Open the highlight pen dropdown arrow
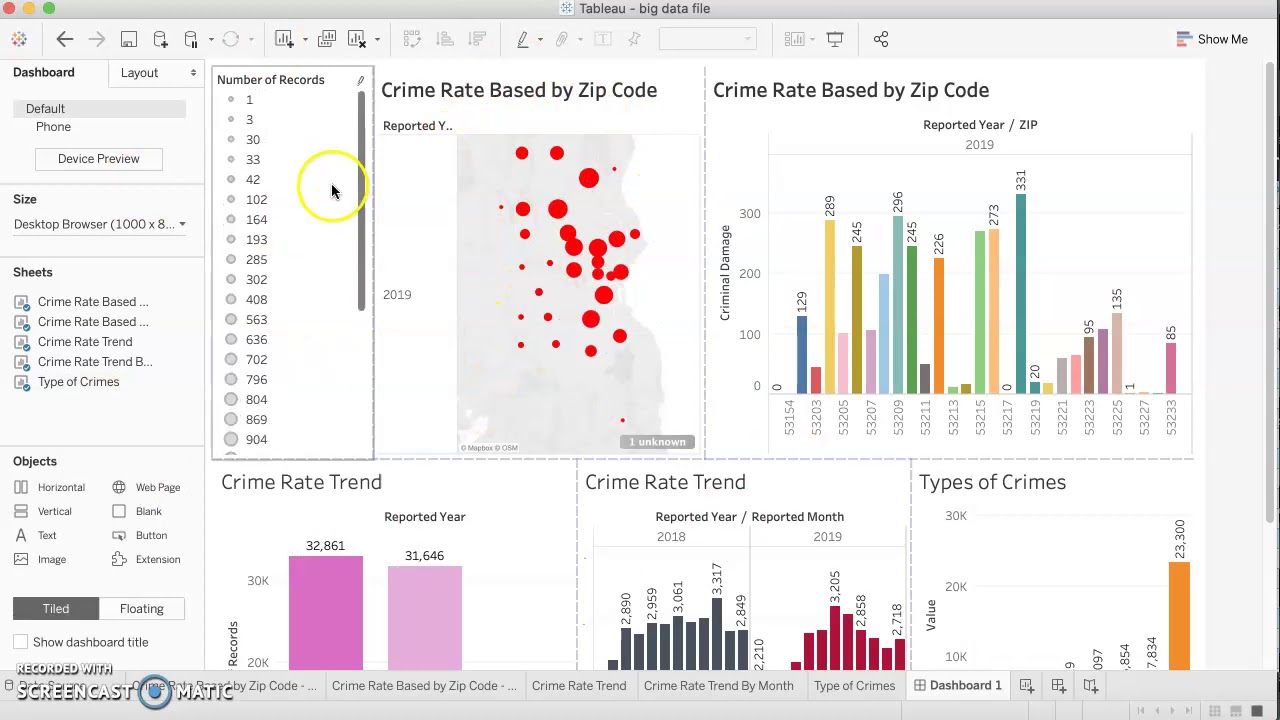 tap(540, 40)
